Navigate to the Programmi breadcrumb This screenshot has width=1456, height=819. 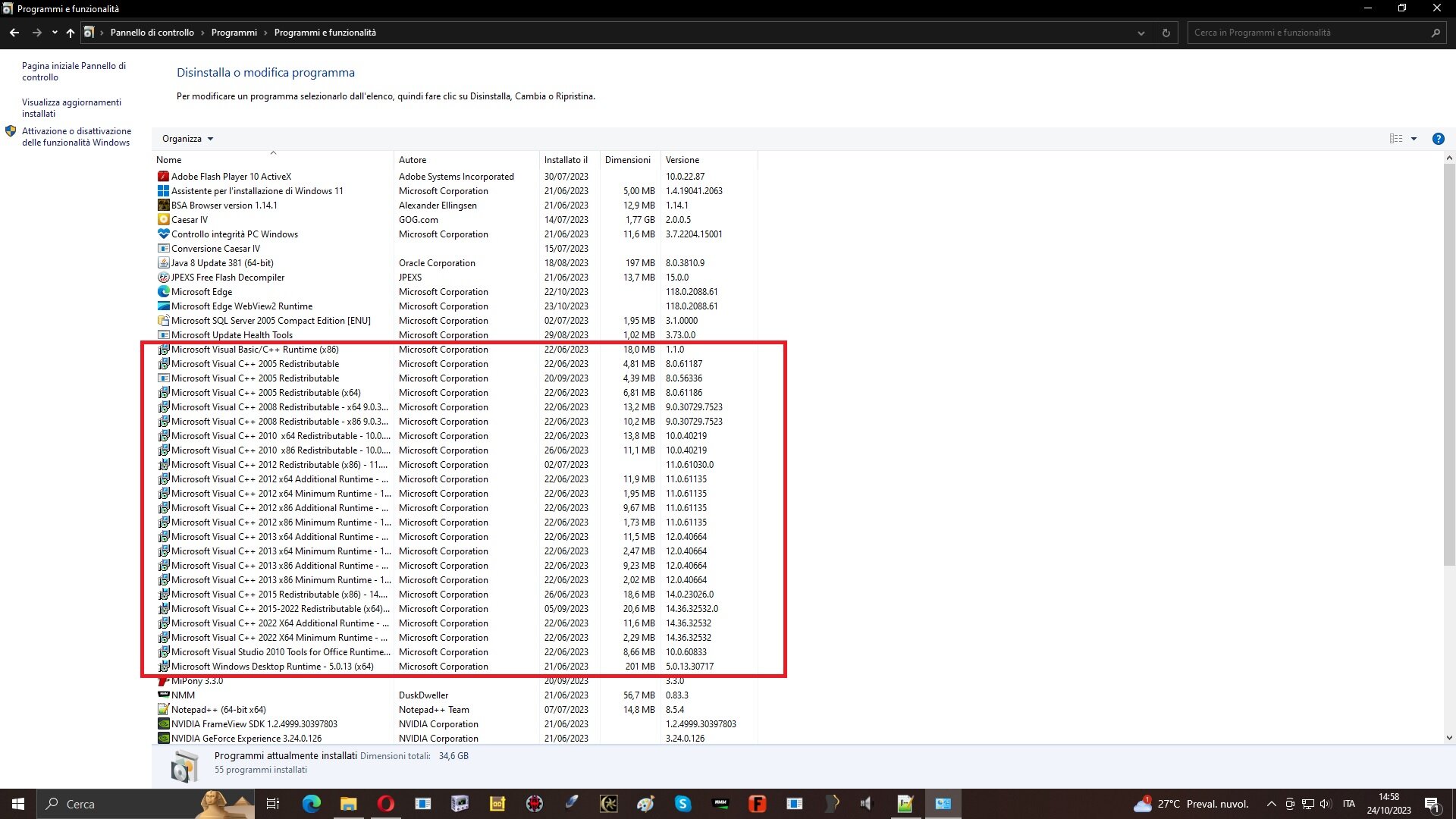[234, 32]
